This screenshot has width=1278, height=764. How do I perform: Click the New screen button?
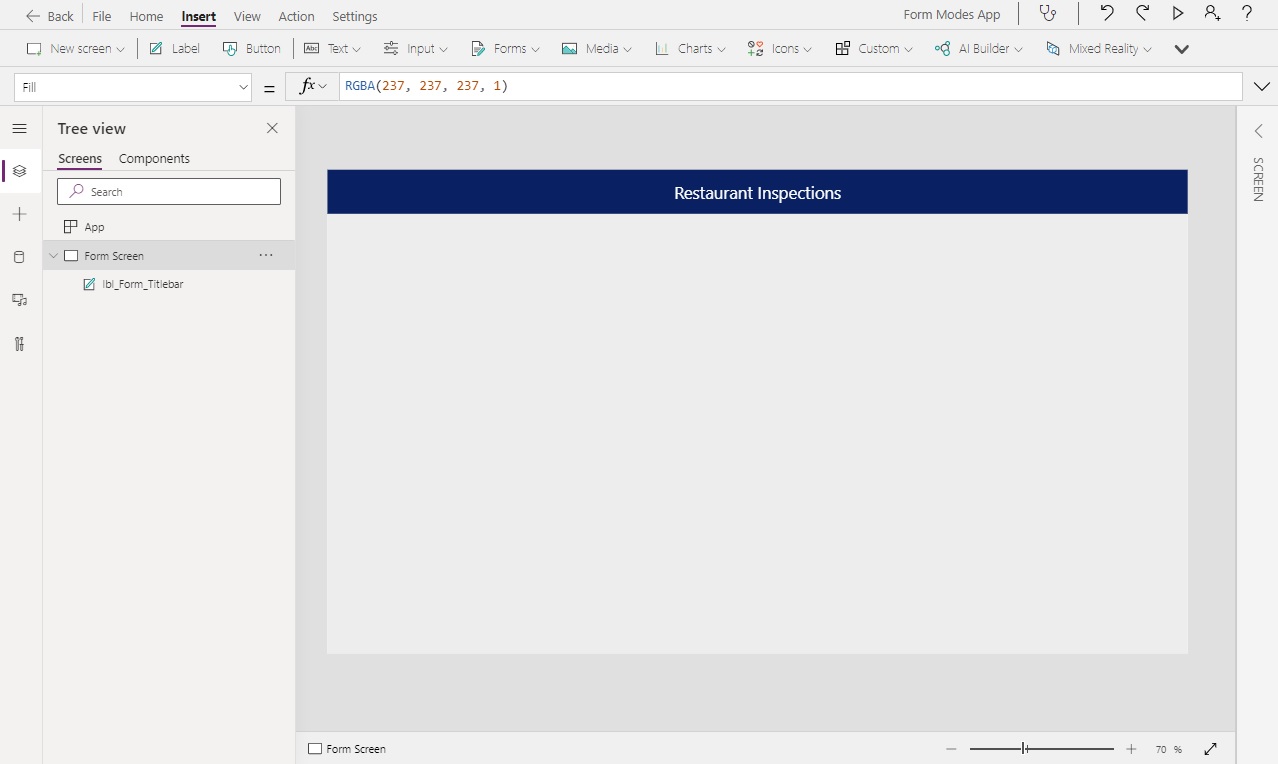click(75, 47)
